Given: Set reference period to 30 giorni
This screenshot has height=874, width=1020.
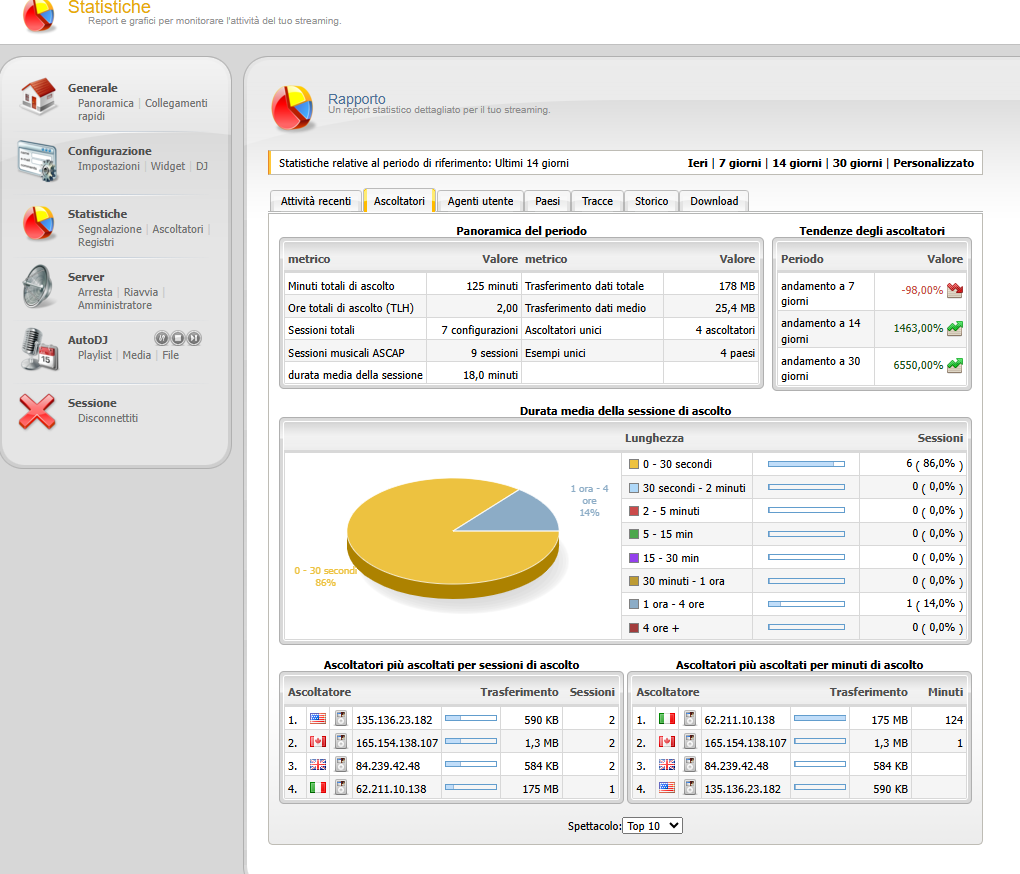Looking at the screenshot, I should 857,163.
